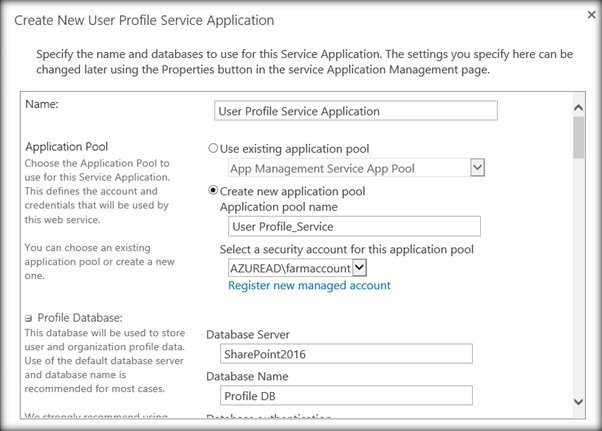Select Create new application pool option
The image size is (602, 431).
[x=213, y=191]
